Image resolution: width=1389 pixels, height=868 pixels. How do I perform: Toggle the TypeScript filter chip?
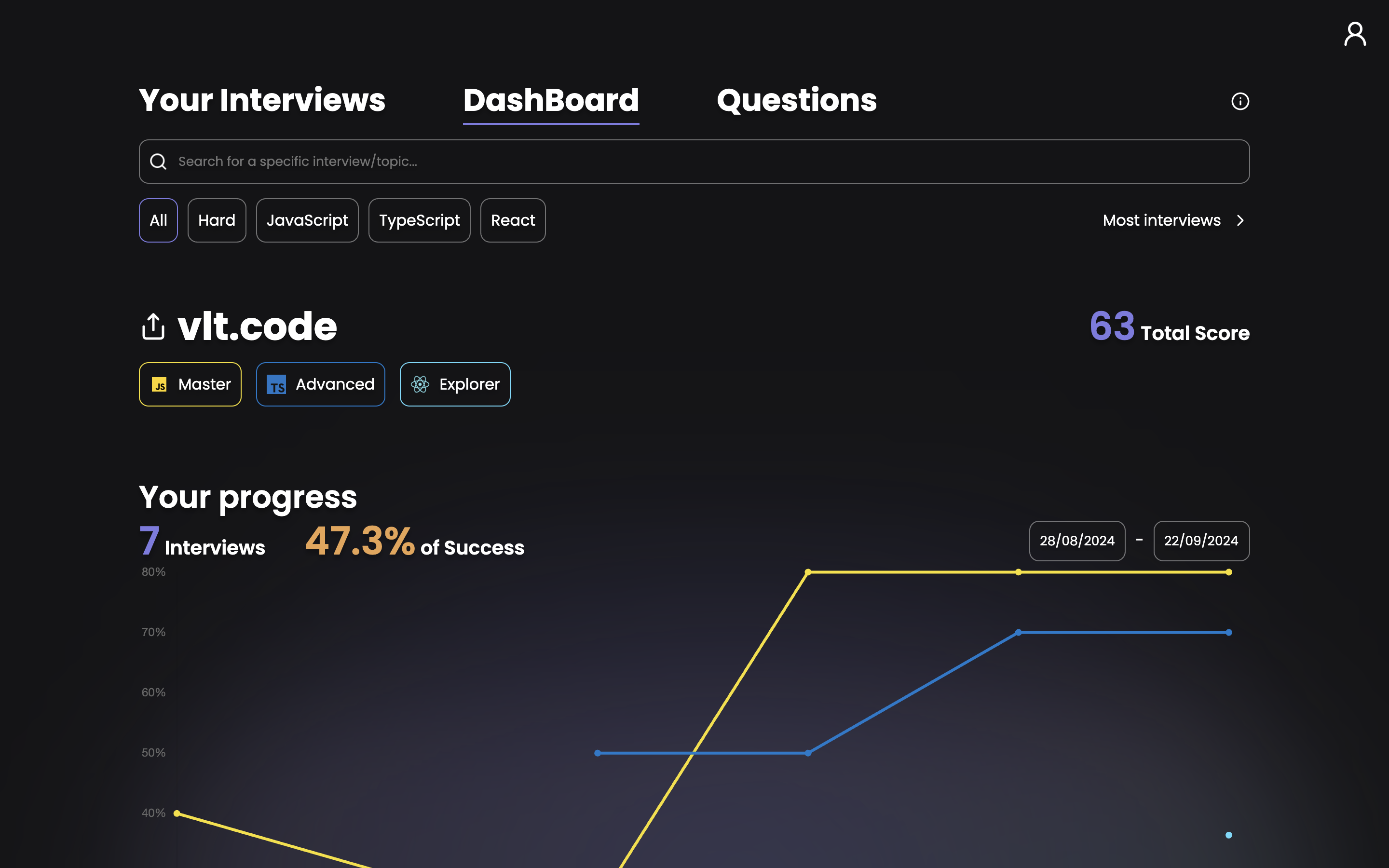pyautogui.click(x=420, y=220)
